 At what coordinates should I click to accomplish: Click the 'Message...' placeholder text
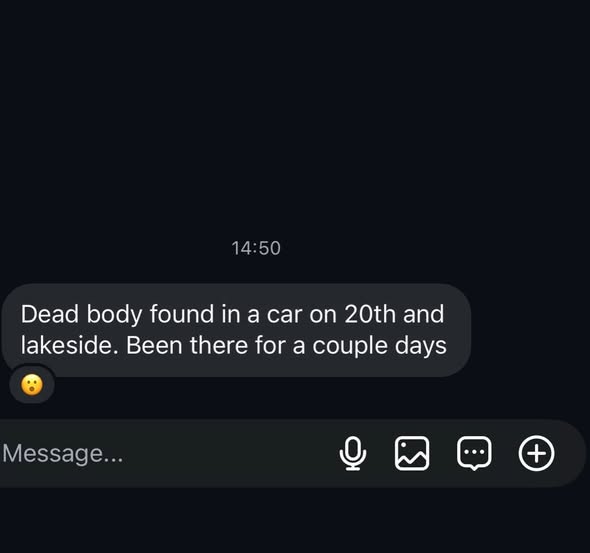point(63,453)
